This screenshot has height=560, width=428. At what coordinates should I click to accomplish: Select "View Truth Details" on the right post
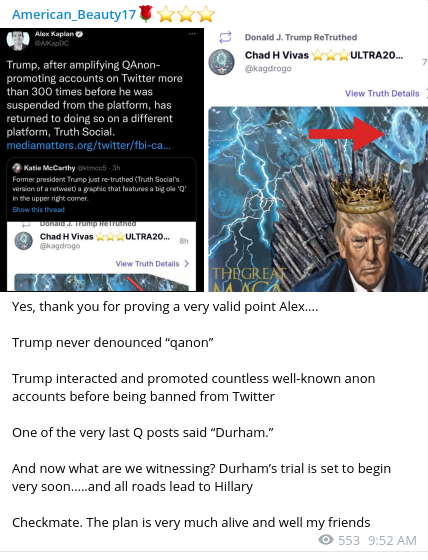(382, 94)
